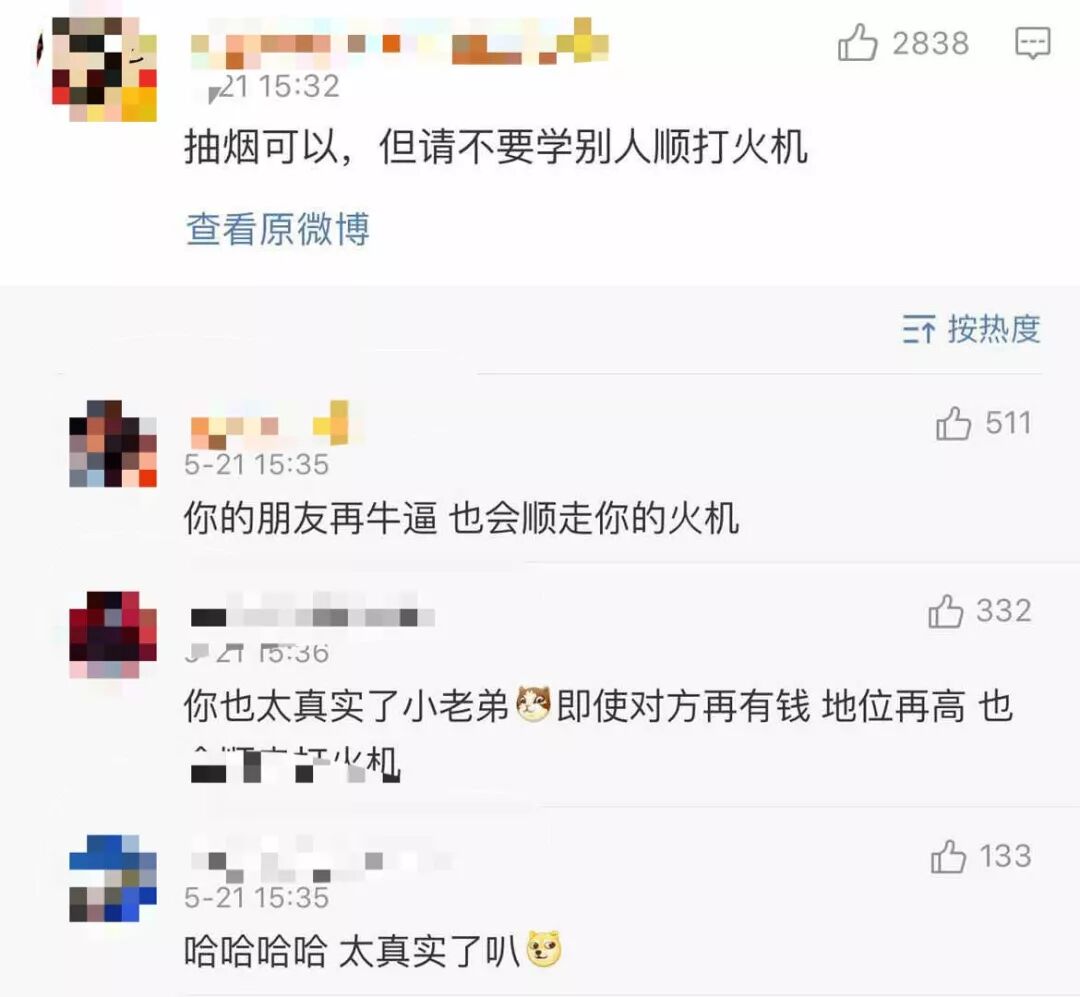This screenshot has width=1080, height=997.
Task: Tap the cat emoji in 小老弟 comment
Action: click(533, 705)
